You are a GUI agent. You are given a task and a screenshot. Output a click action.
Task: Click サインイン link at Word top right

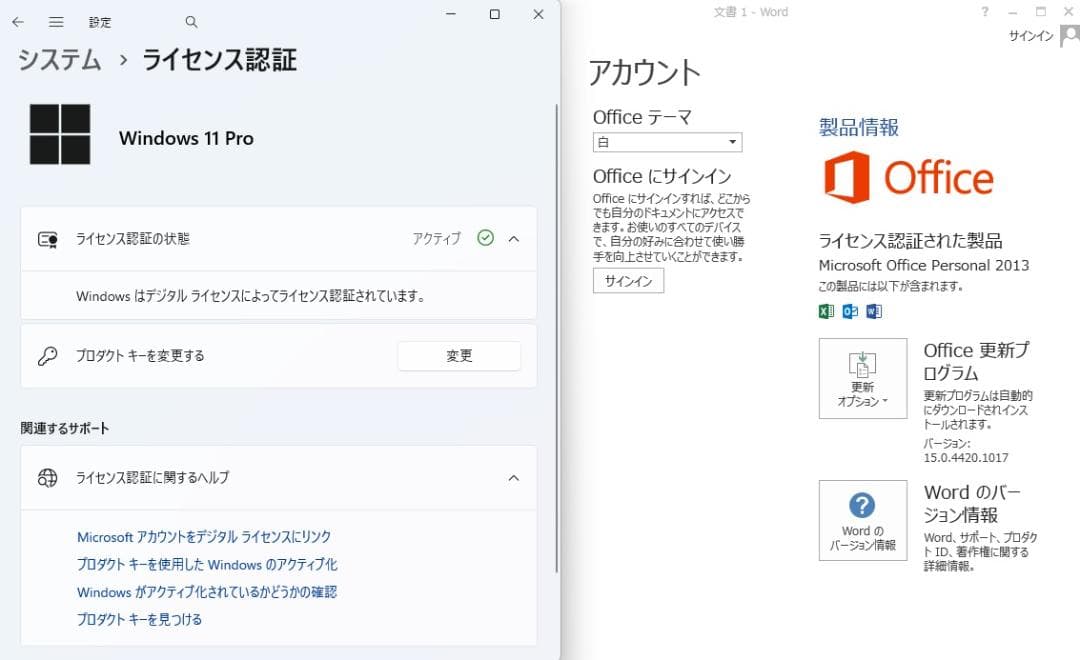point(1031,36)
